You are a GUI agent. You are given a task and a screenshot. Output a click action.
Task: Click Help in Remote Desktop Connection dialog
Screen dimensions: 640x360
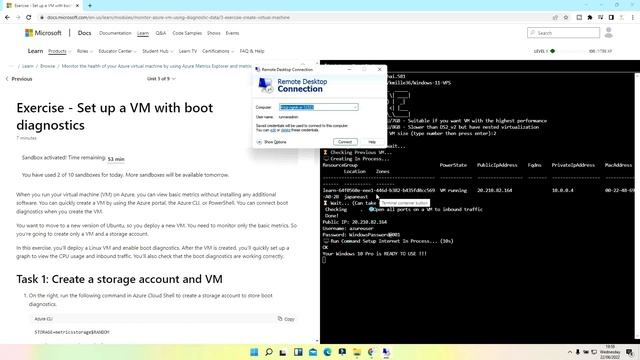(372, 142)
